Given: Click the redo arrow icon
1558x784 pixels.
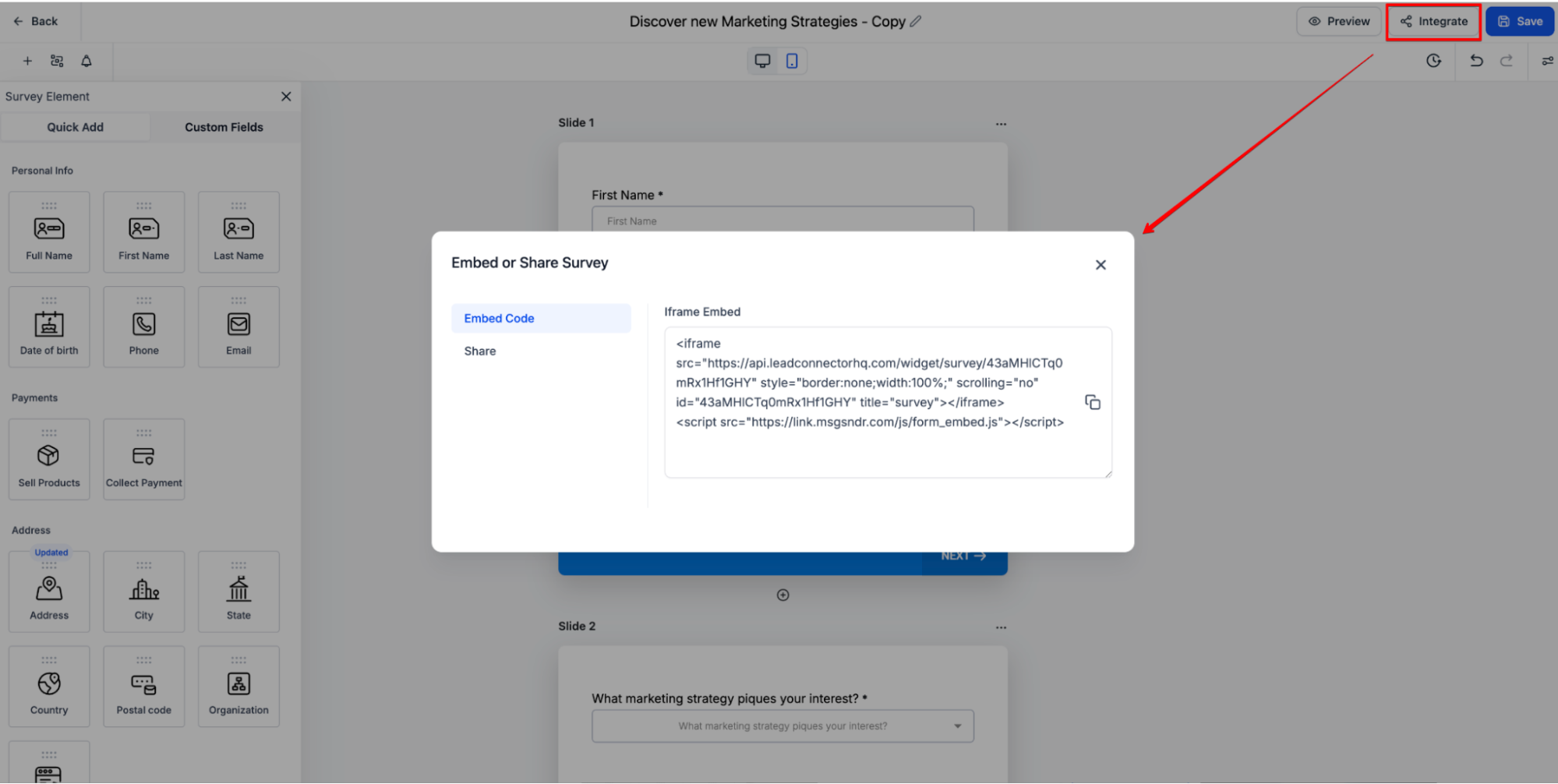Looking at the screenshot, I should (1507, 61).
